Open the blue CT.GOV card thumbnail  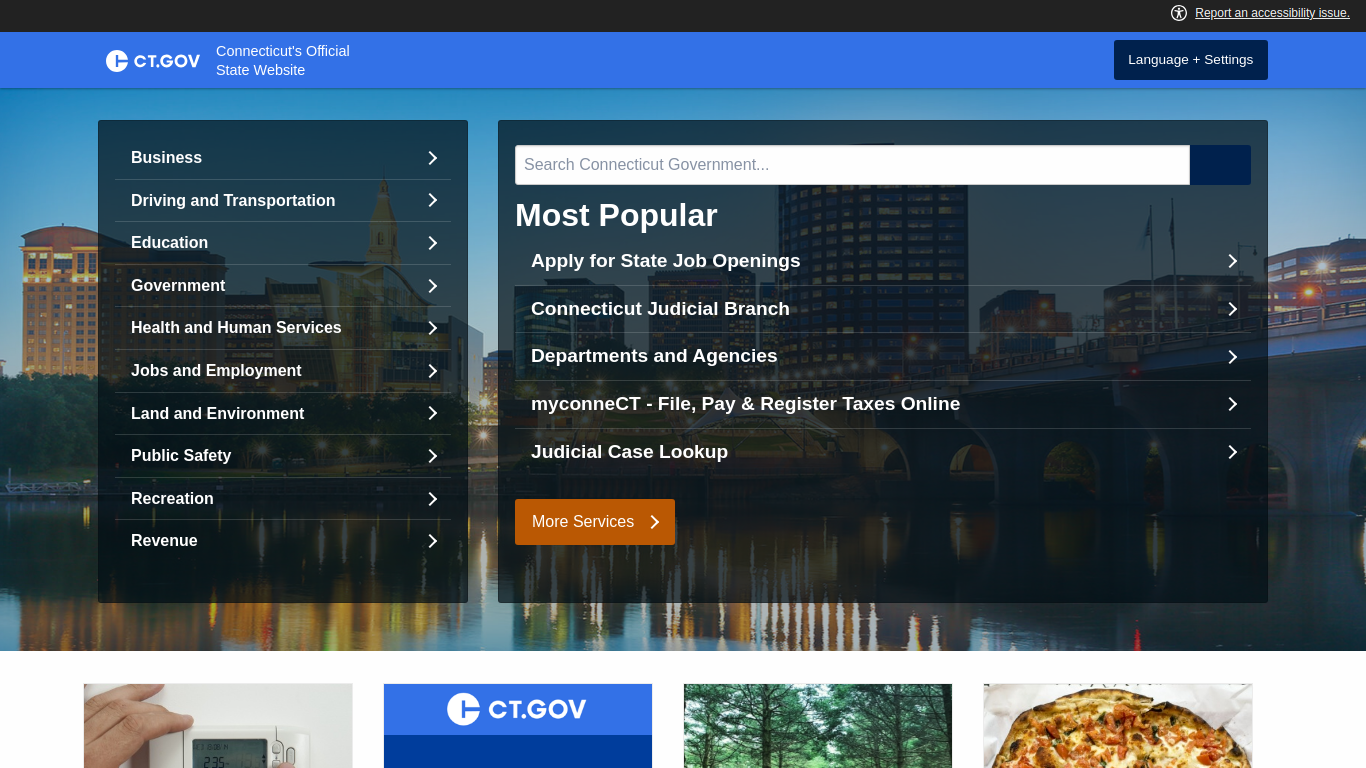coord(518,726)
